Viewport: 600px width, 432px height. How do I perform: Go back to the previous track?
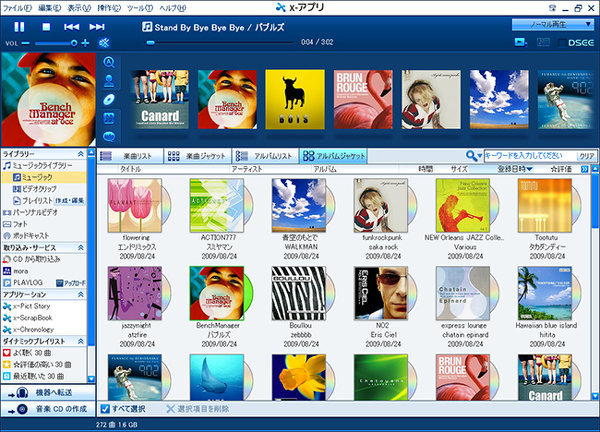click(x=70, y=26)
